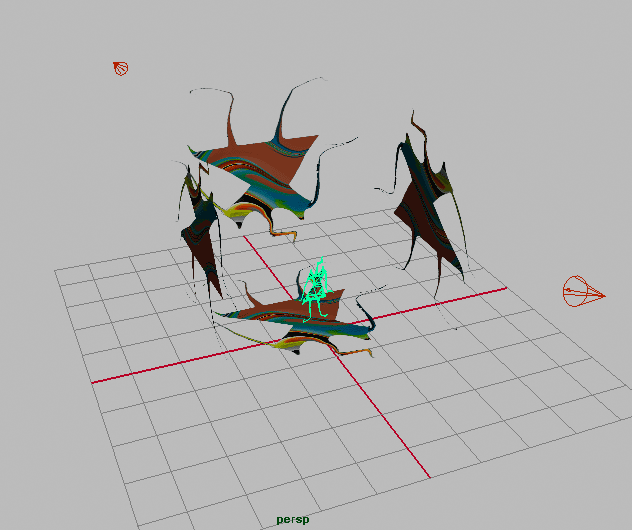Viewport: 632px width, 530px height.
Task: Select the small red light icon top-left
Action: click(x=120, y=69)
